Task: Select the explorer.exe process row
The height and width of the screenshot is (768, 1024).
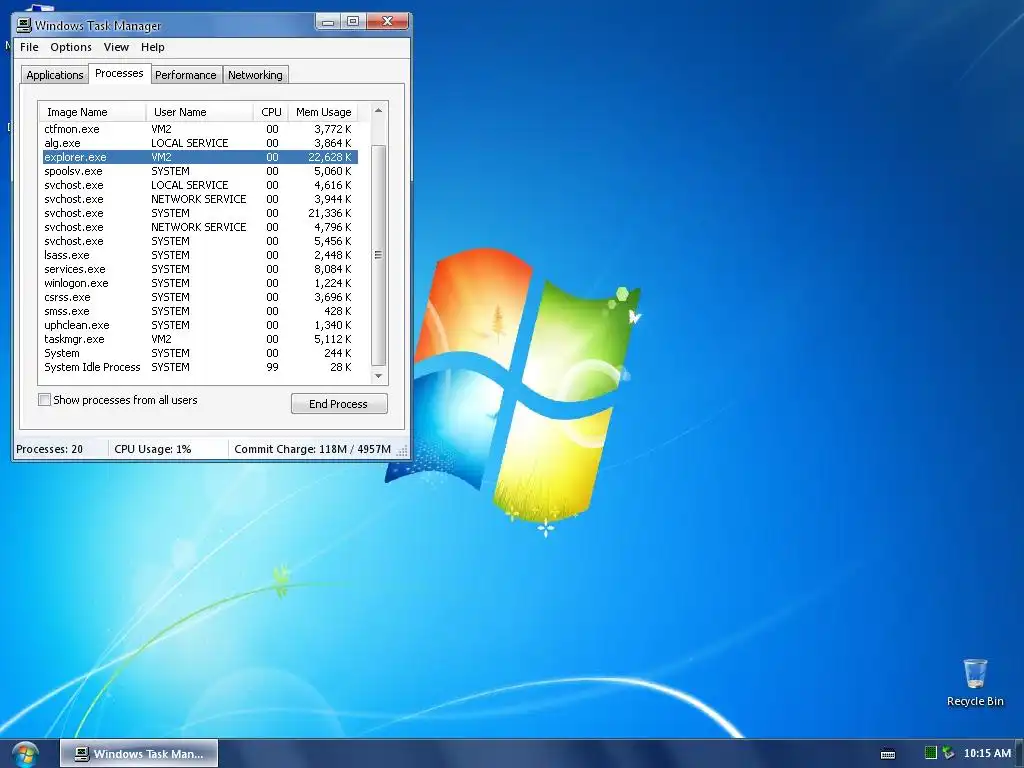Action: (x=199, y=157)
